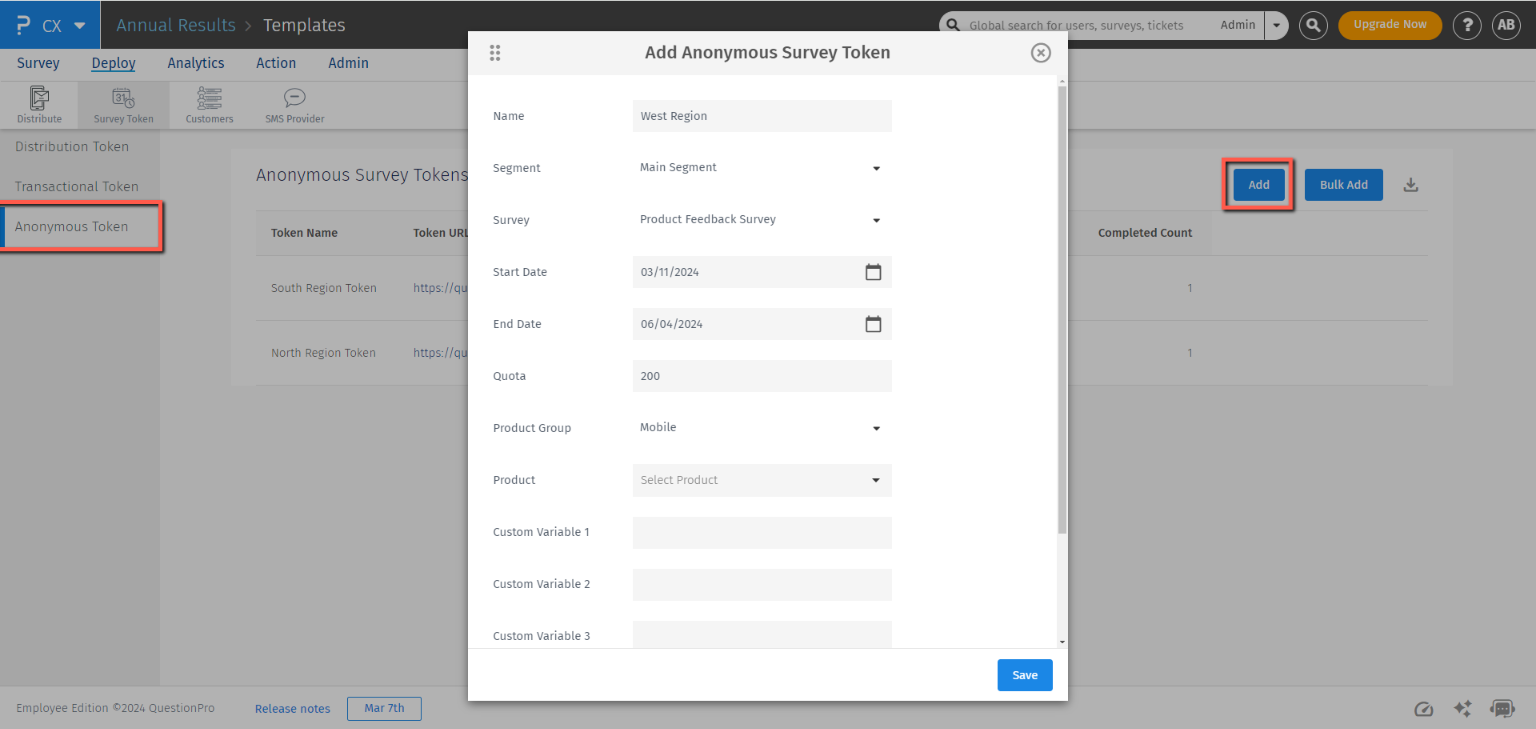Open the live chat support widget

coord(1502,708)
